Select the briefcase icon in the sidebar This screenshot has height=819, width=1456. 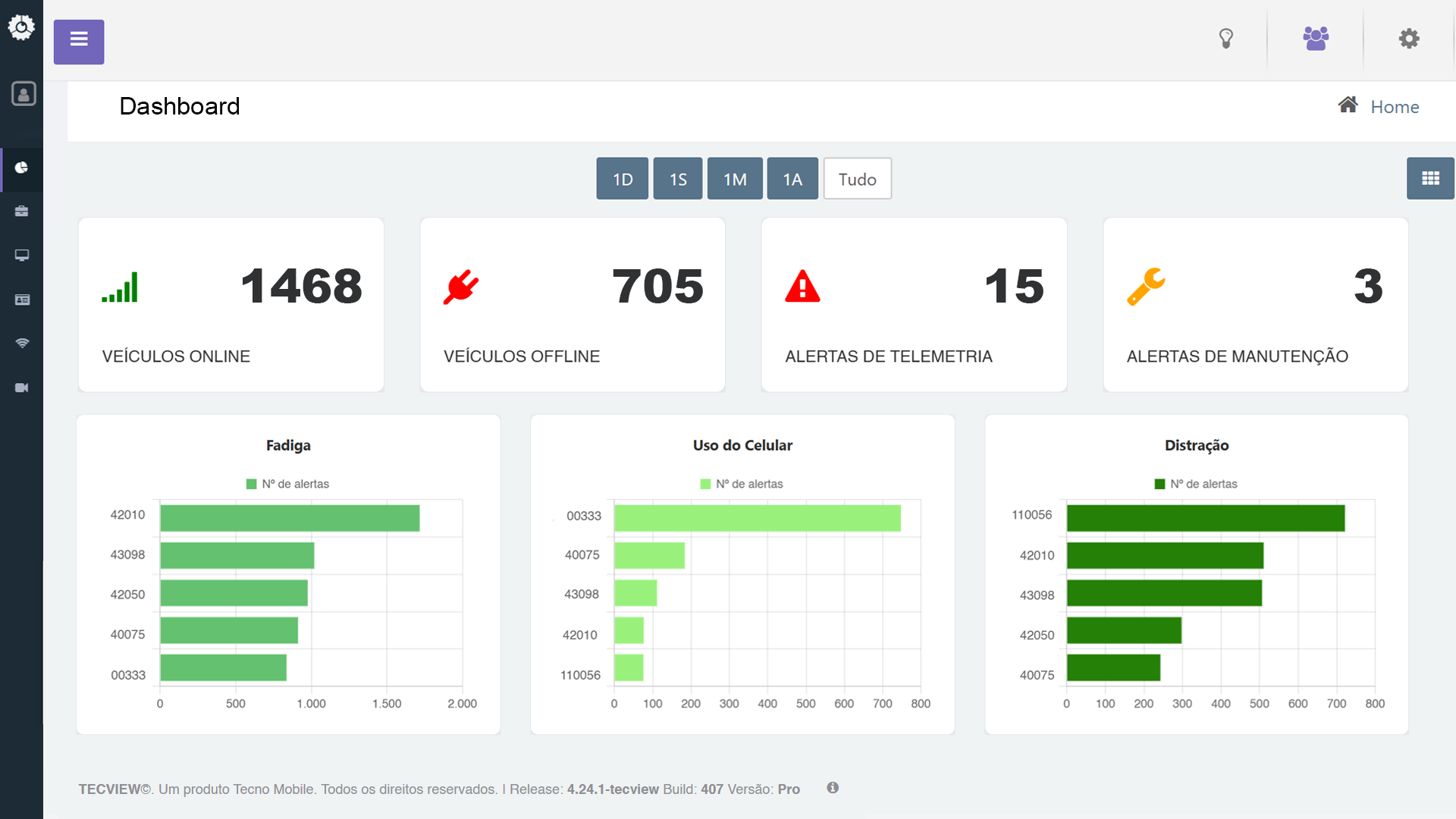[21, 212]
